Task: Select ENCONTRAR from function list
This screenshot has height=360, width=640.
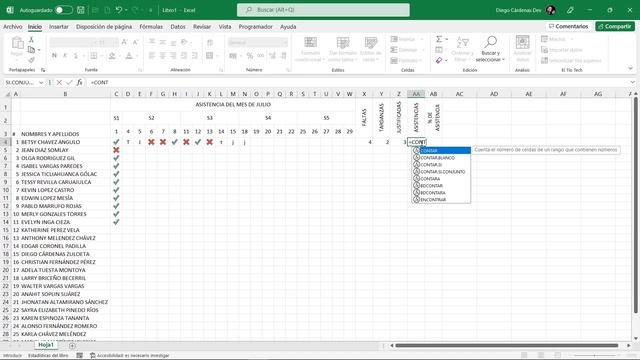Action: pos(441,200)
